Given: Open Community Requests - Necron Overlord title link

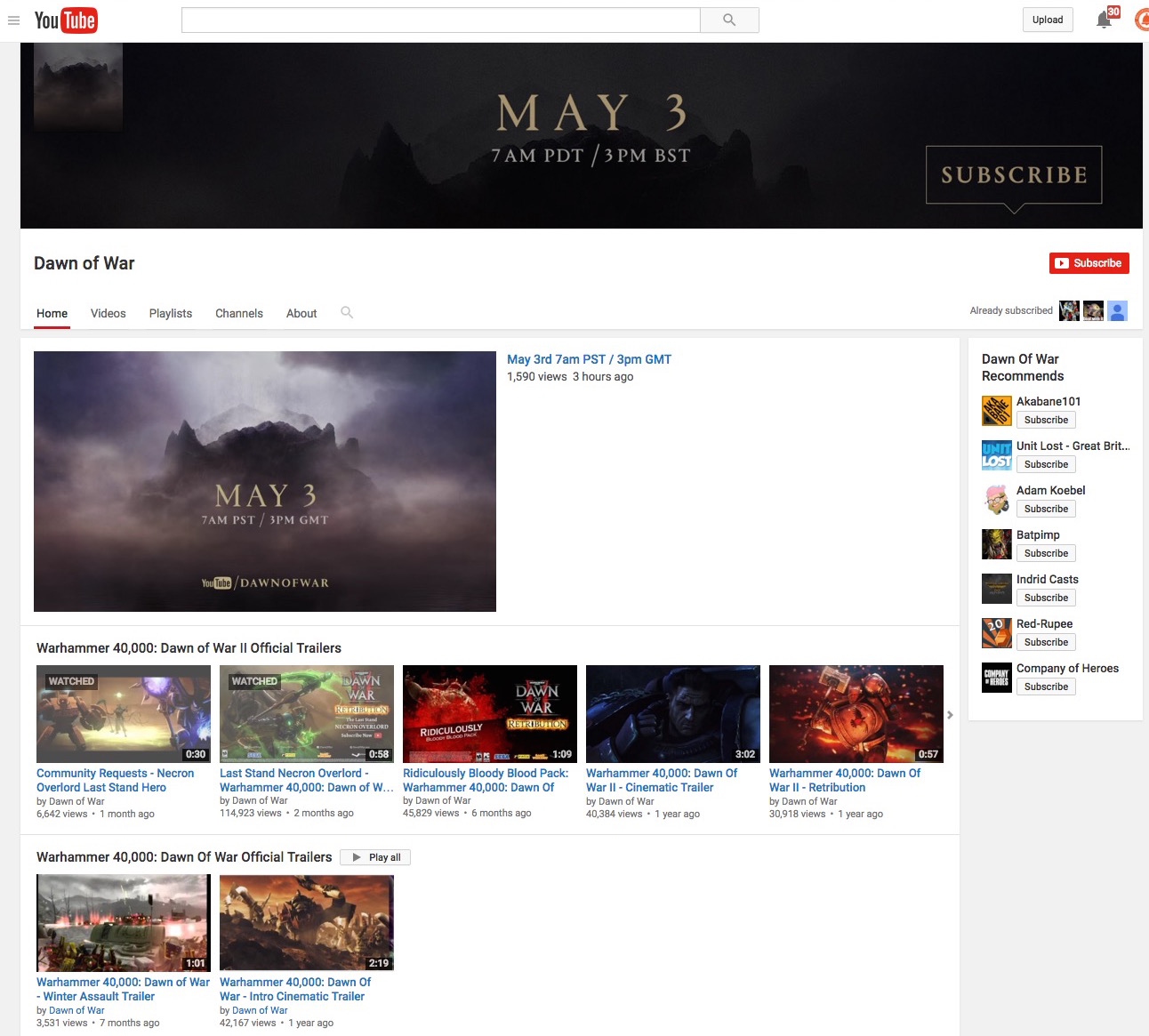Looking at the screenshot, I should tap(116, 781).
